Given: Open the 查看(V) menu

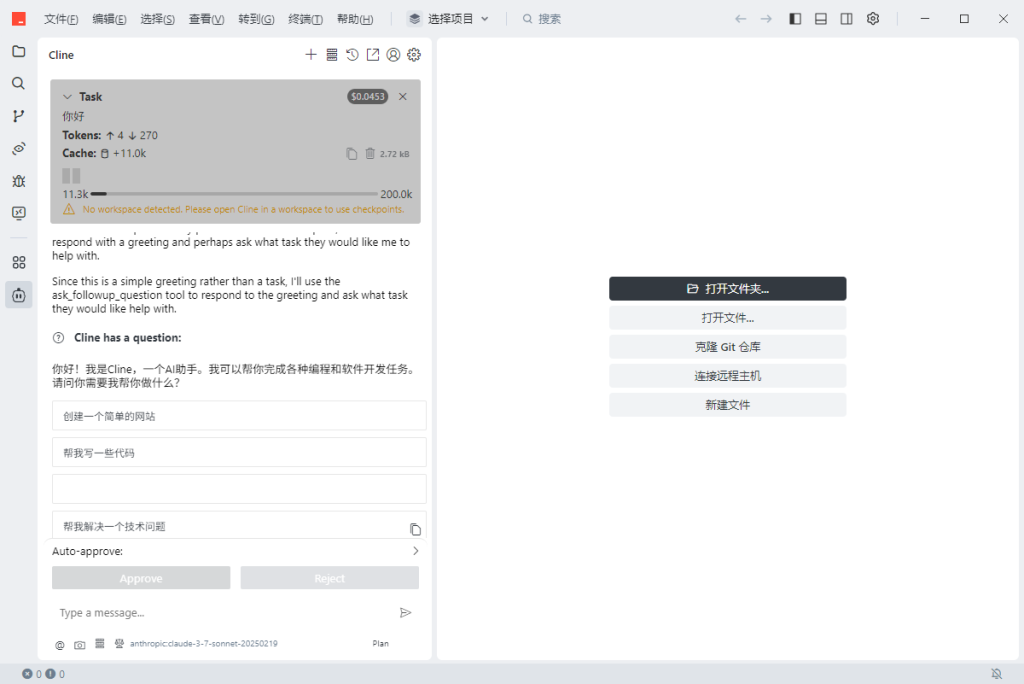Looking at the screenshot, I should (x=206, y=19).
